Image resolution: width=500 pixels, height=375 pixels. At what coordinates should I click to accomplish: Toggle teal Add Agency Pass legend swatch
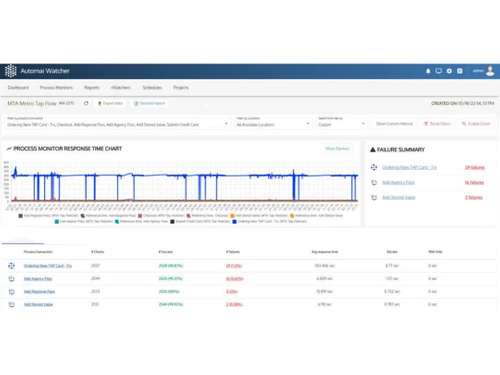57,222
